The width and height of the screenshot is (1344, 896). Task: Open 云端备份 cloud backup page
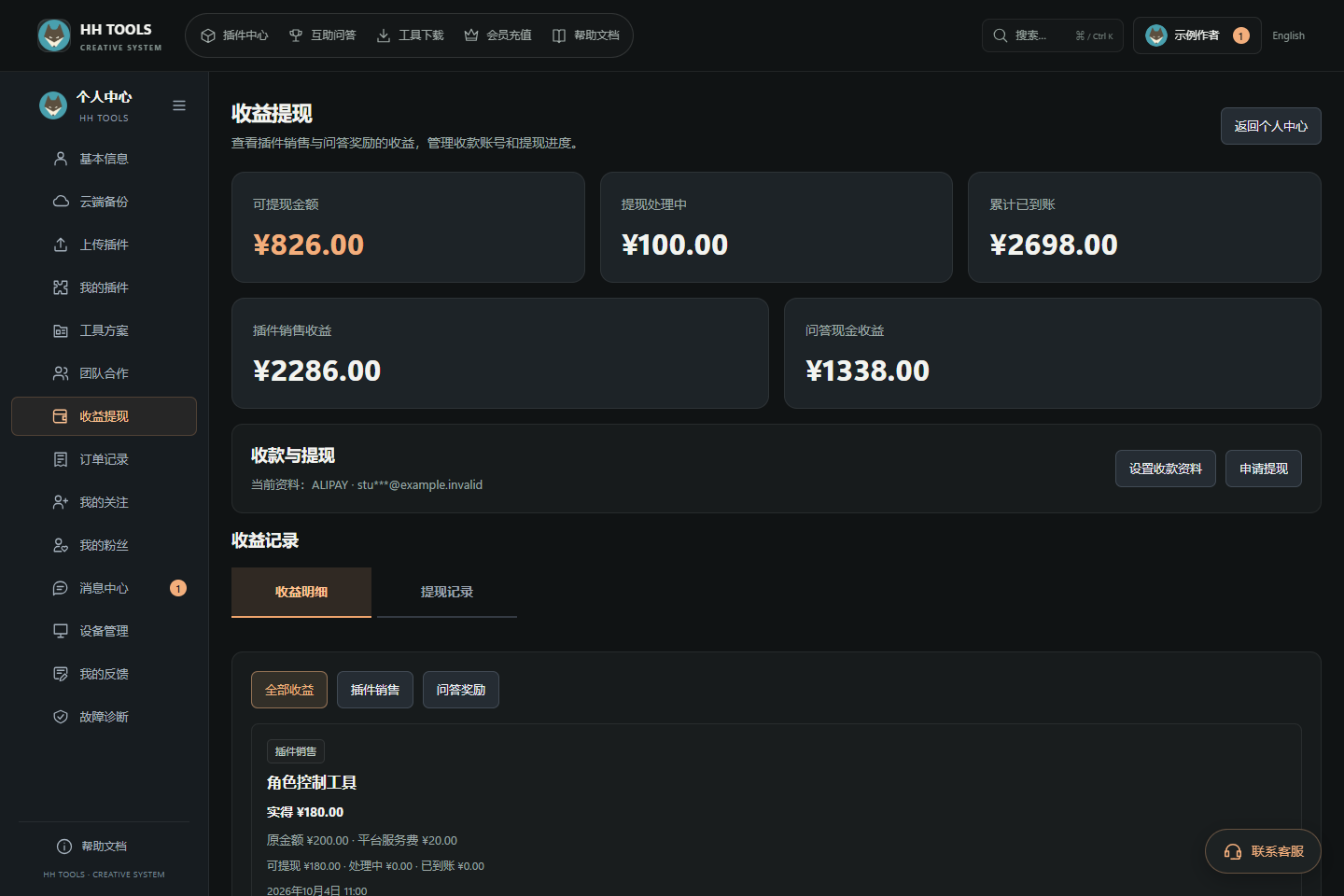point(104,202)
